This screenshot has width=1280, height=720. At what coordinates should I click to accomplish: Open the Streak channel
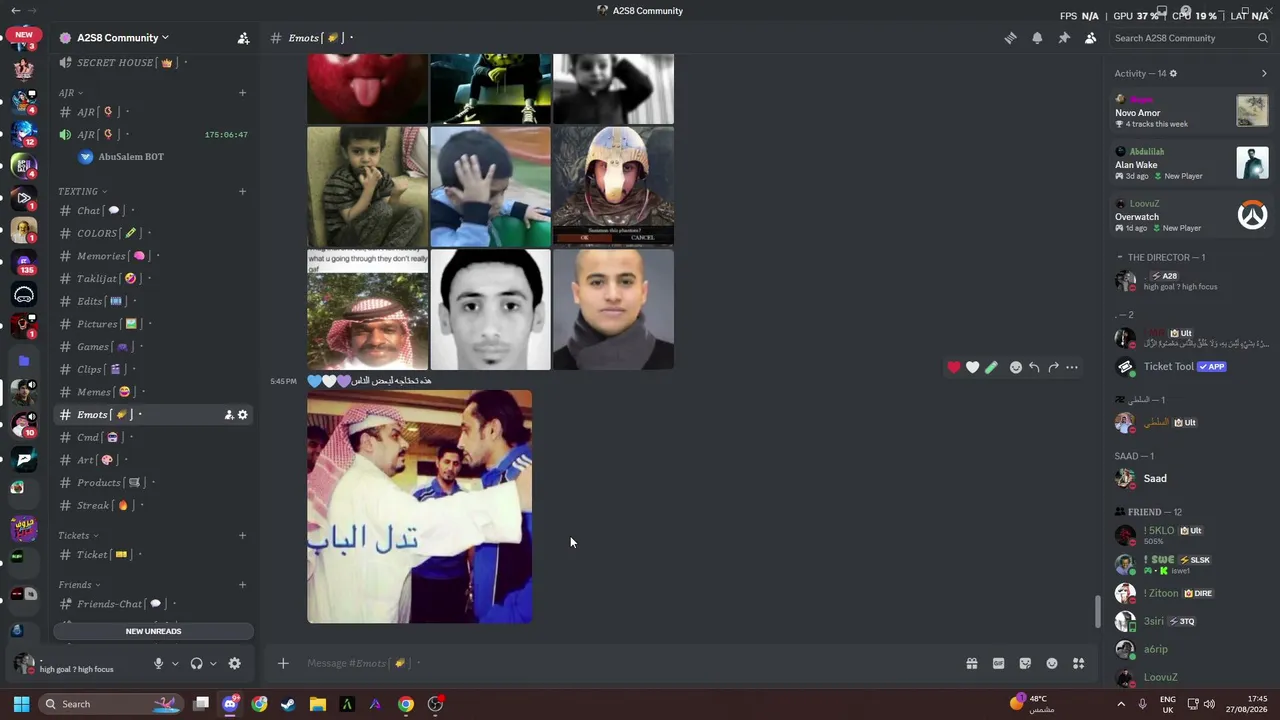[x=154, y=506]
